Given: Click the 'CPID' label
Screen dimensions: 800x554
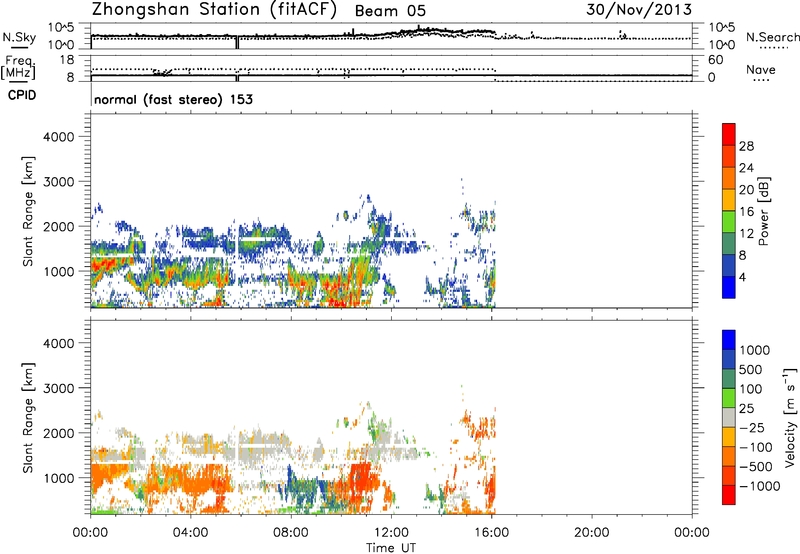Looking at the screenshot, I should coord(22,95).
